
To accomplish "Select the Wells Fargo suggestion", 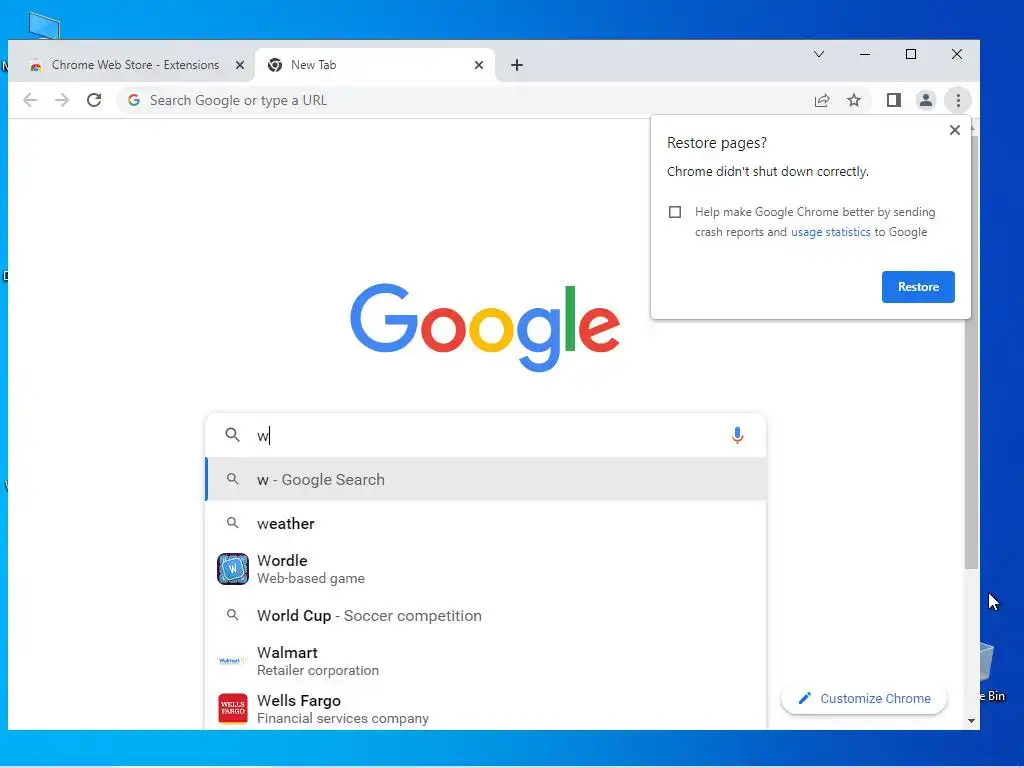I will 486,709.
